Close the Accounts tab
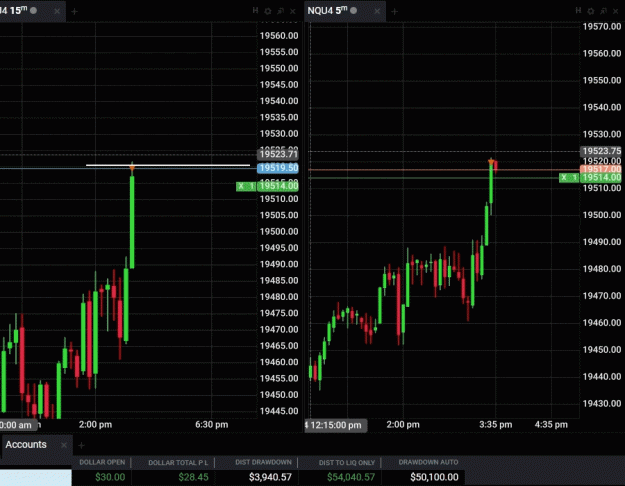The height and width of the screenshot is (486, 625). 64,445
